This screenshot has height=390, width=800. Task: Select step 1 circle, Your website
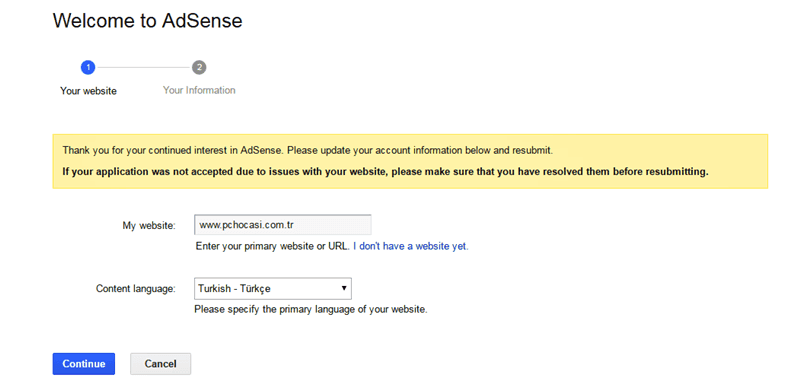point(88,67)
